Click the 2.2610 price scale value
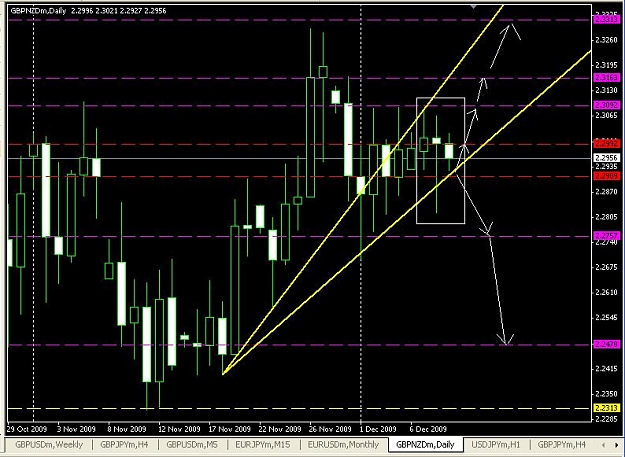Viewport: 625px width, 457px height. click(606, 293)
